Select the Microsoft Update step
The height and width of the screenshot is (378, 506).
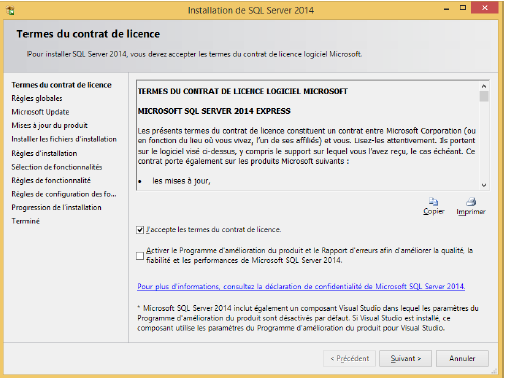40,112
